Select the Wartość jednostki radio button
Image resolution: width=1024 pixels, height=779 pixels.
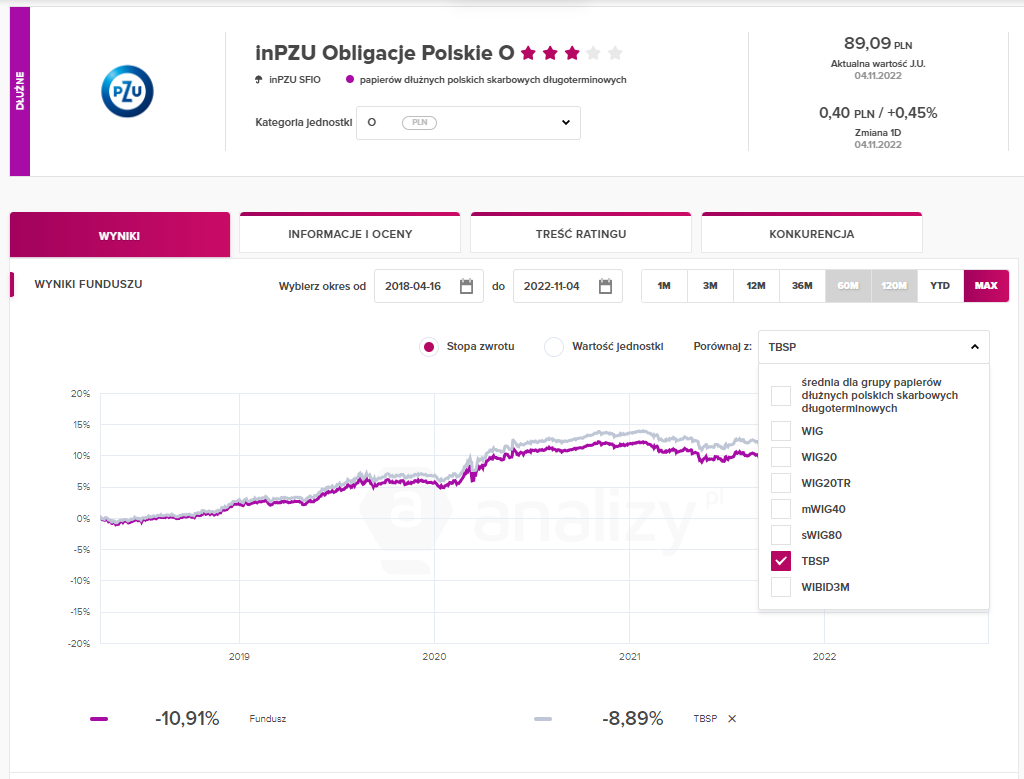554,347
